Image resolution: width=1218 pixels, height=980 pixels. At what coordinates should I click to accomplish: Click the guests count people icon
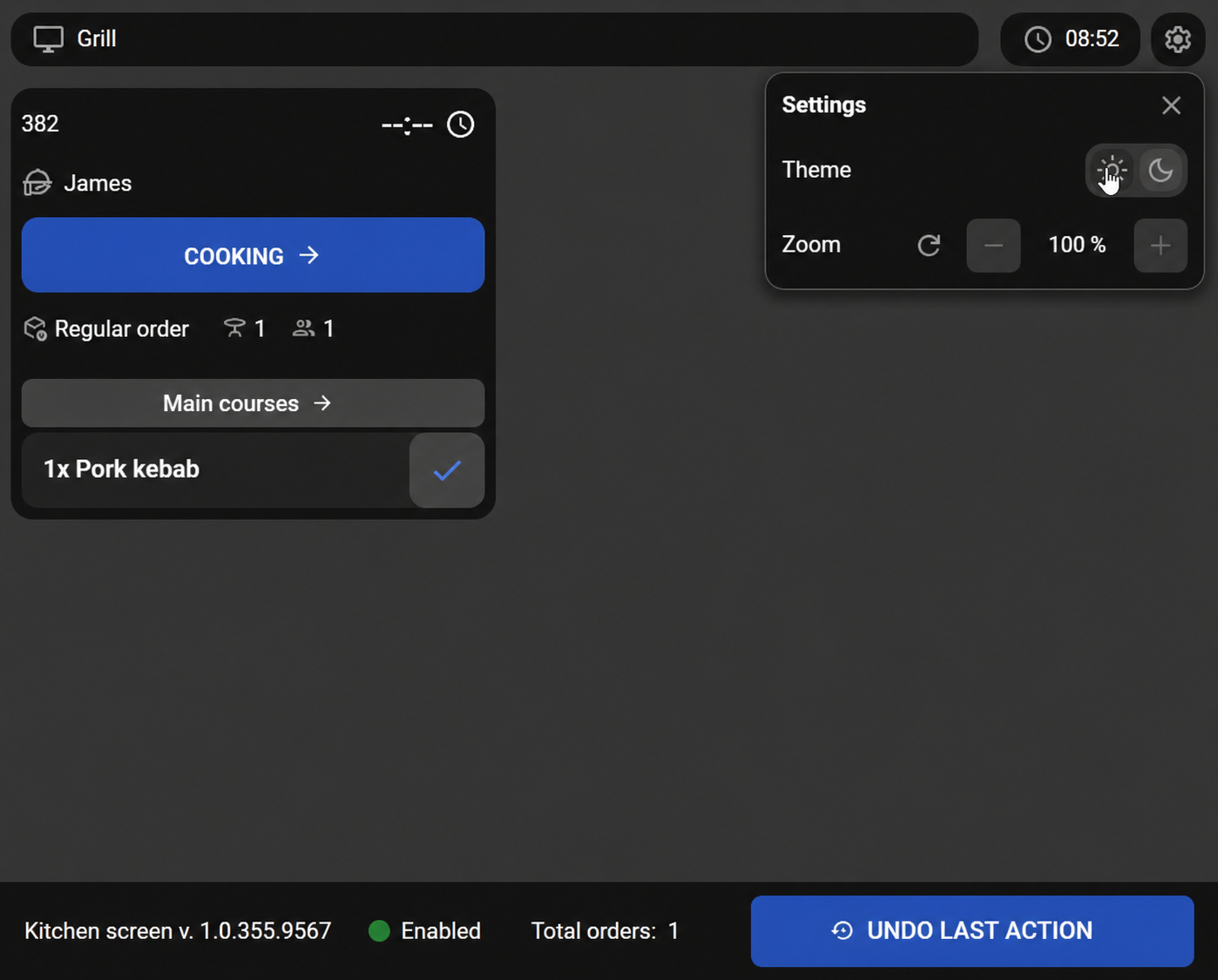(x=303, y=328)
